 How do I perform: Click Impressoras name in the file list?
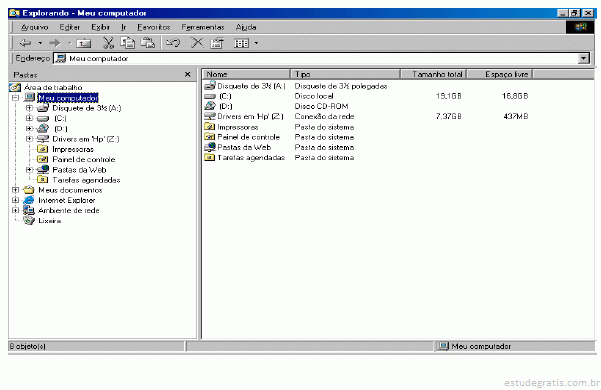pyautogui.click(x=238, y=127)
